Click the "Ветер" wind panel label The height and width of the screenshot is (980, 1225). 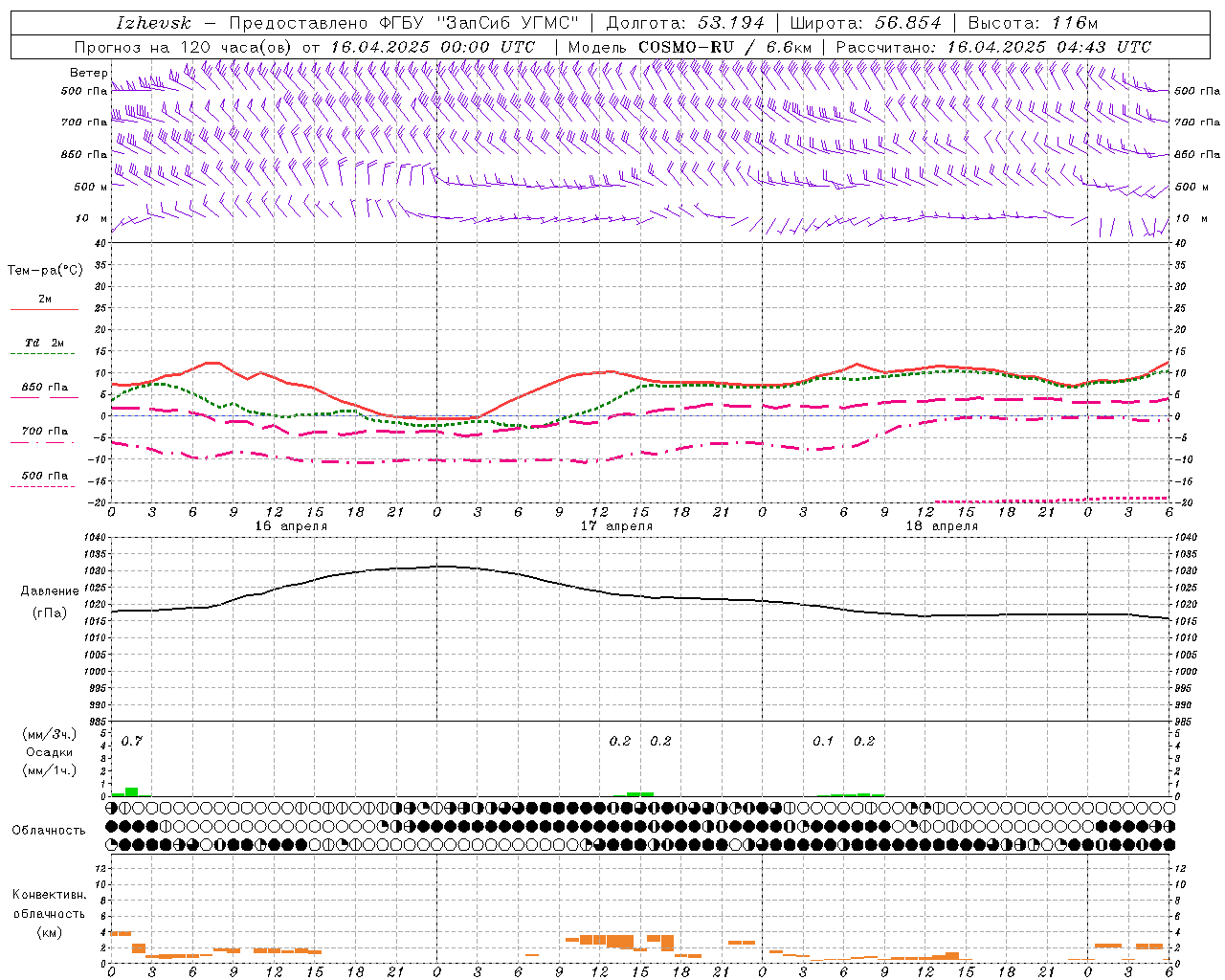point(88,73)
